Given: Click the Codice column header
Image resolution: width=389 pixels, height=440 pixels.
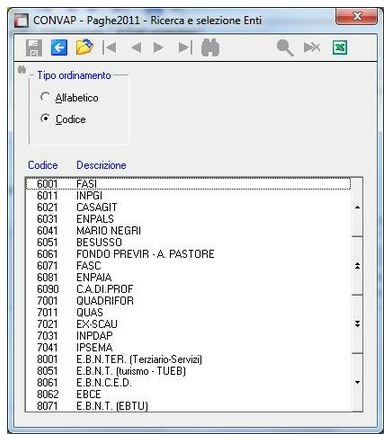Looking at the screenshot, I should point(43,165).
